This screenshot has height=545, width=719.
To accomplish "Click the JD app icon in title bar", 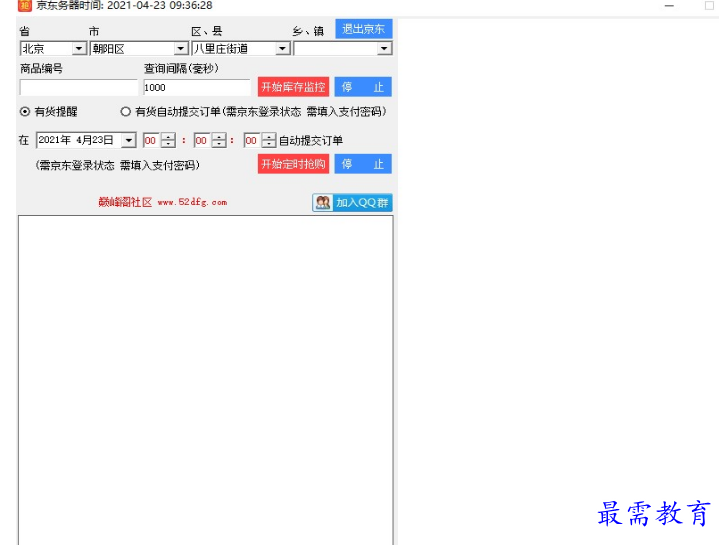I will pos(24,6).
